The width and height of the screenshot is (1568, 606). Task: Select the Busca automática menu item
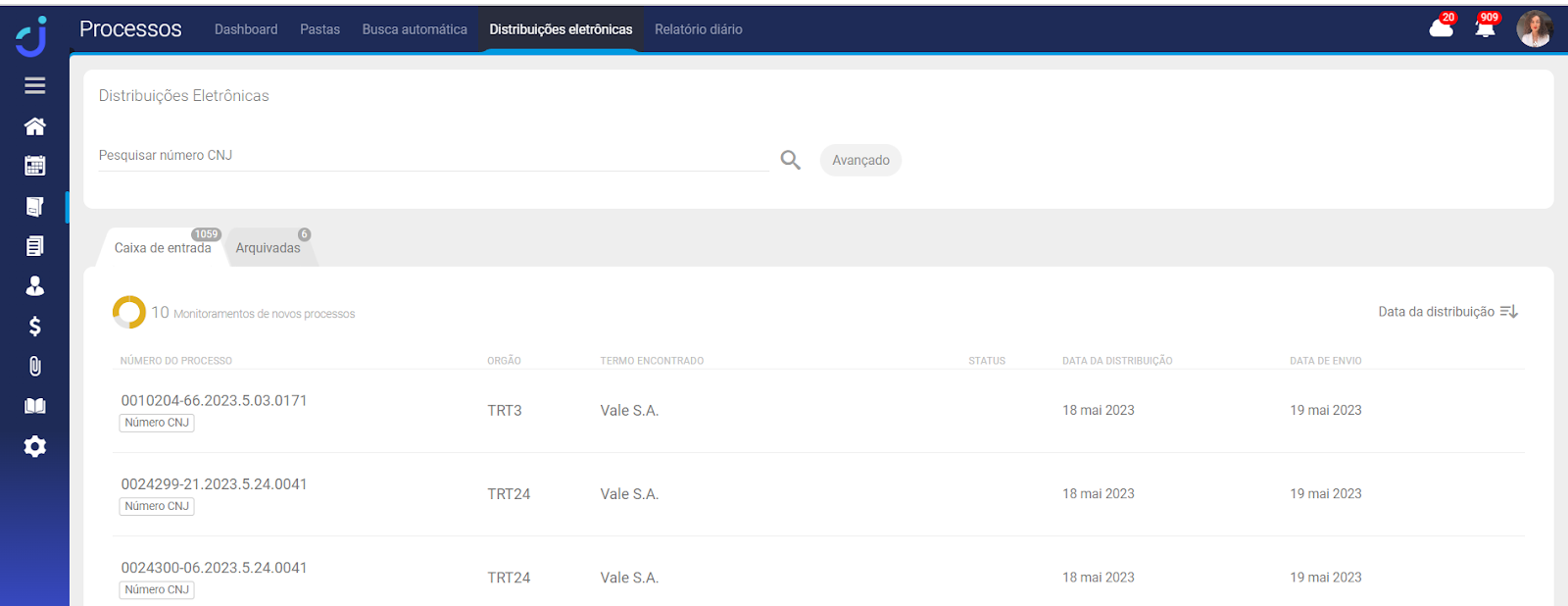[x=415, y=29]
